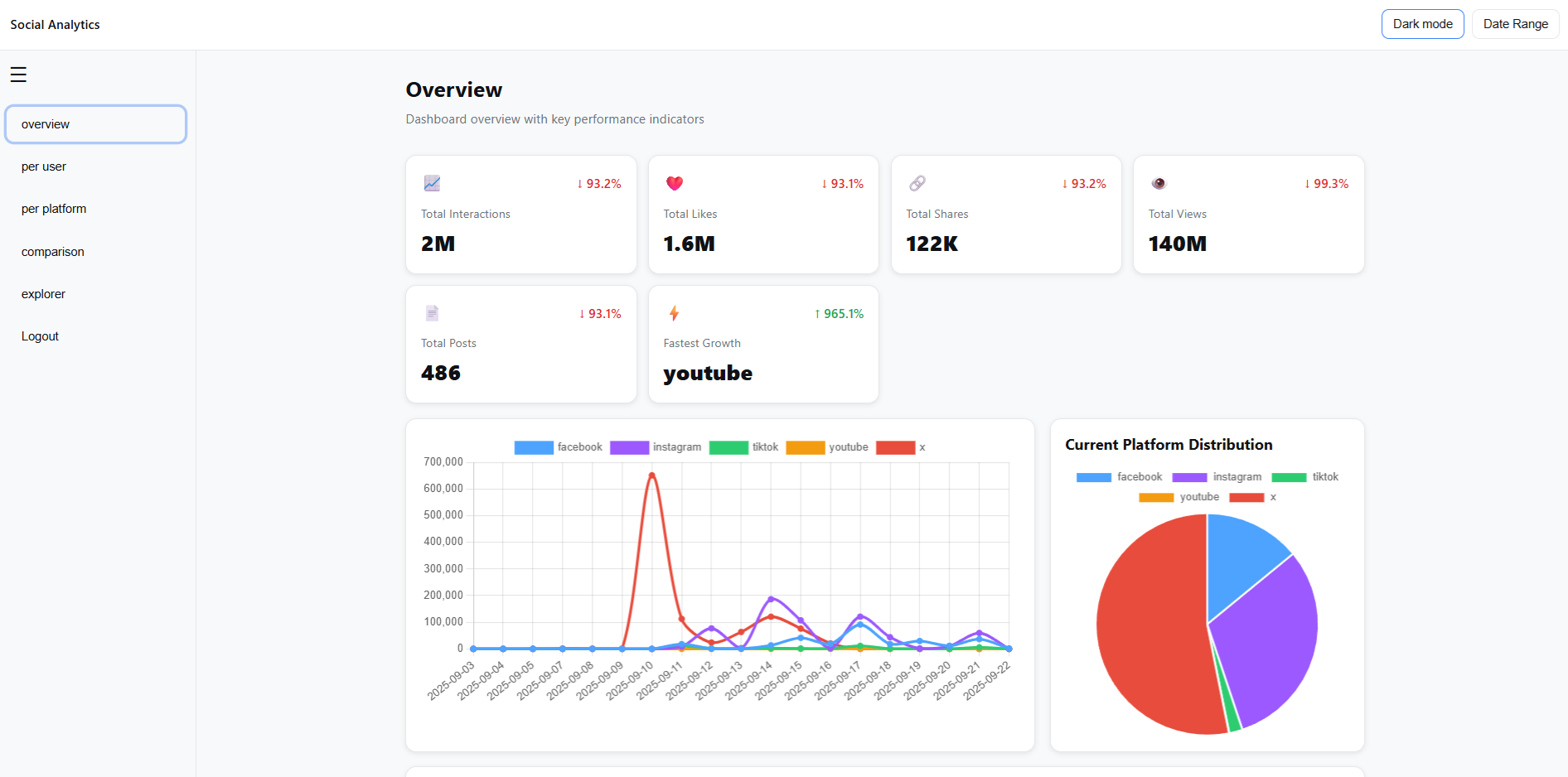Click the link icon on Total Shares card
Image resolution: width=1568 pixels, height=777 pixels.
[x=917, y=183]
